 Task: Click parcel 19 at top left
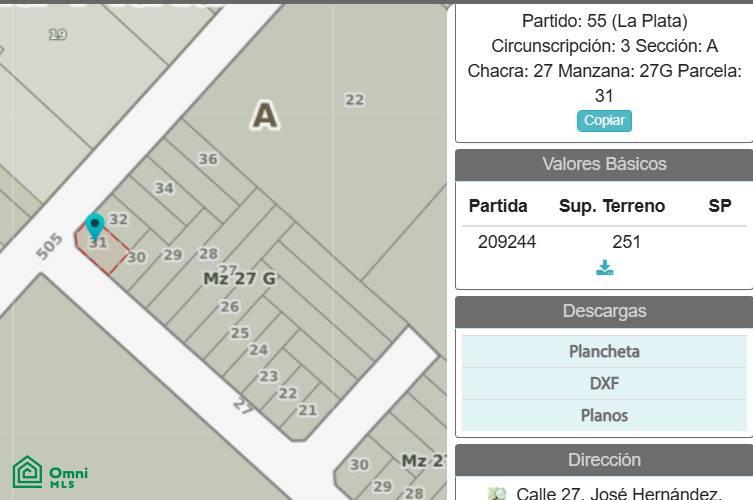[58, 35]
